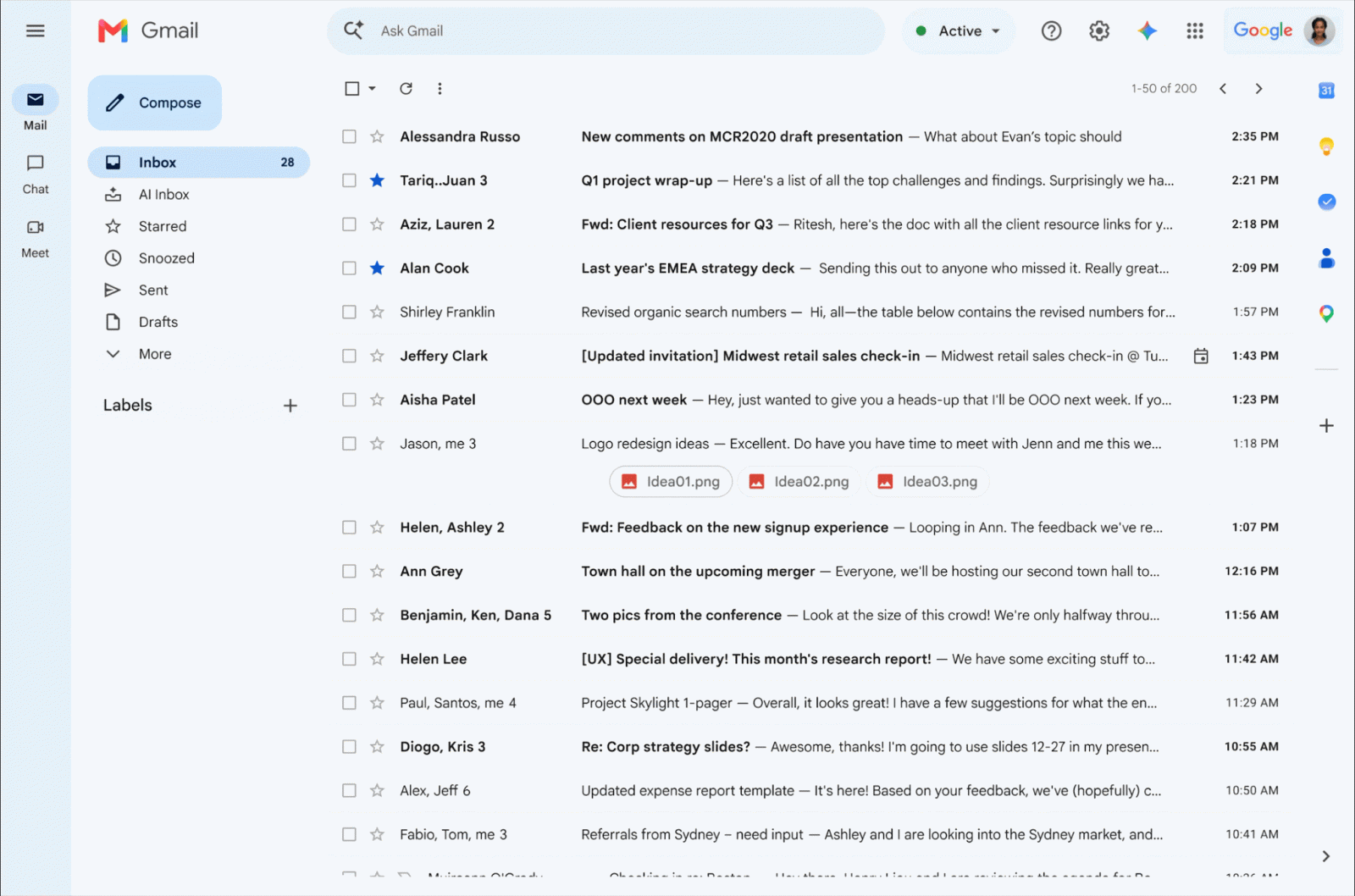Open Google Keep lightbulb icon
This screenshot has width=1355, height=896.
tap(1326, 146)
